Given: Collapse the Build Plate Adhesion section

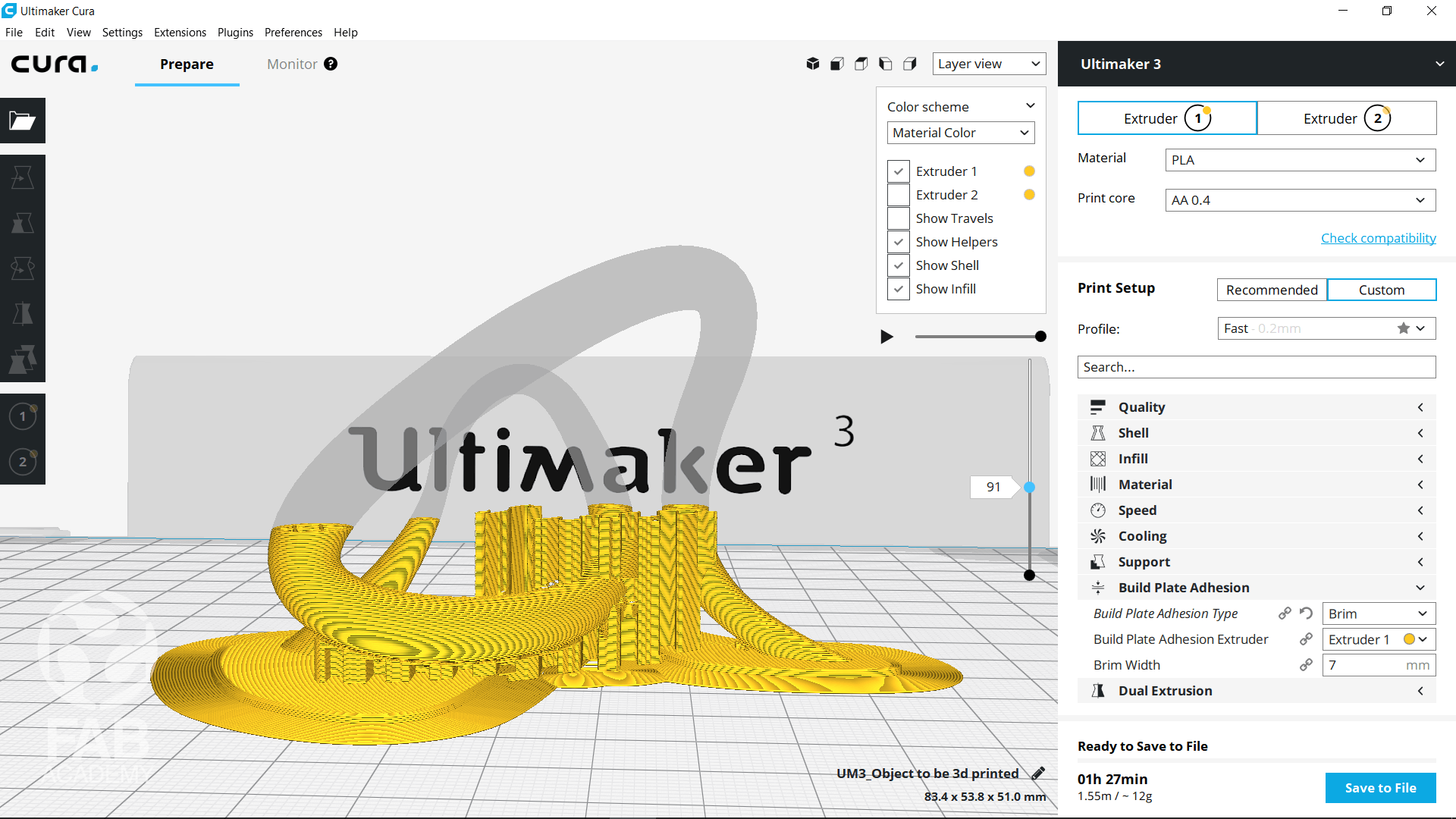Looking at the screenshot, I should (x=1257, y=588).
